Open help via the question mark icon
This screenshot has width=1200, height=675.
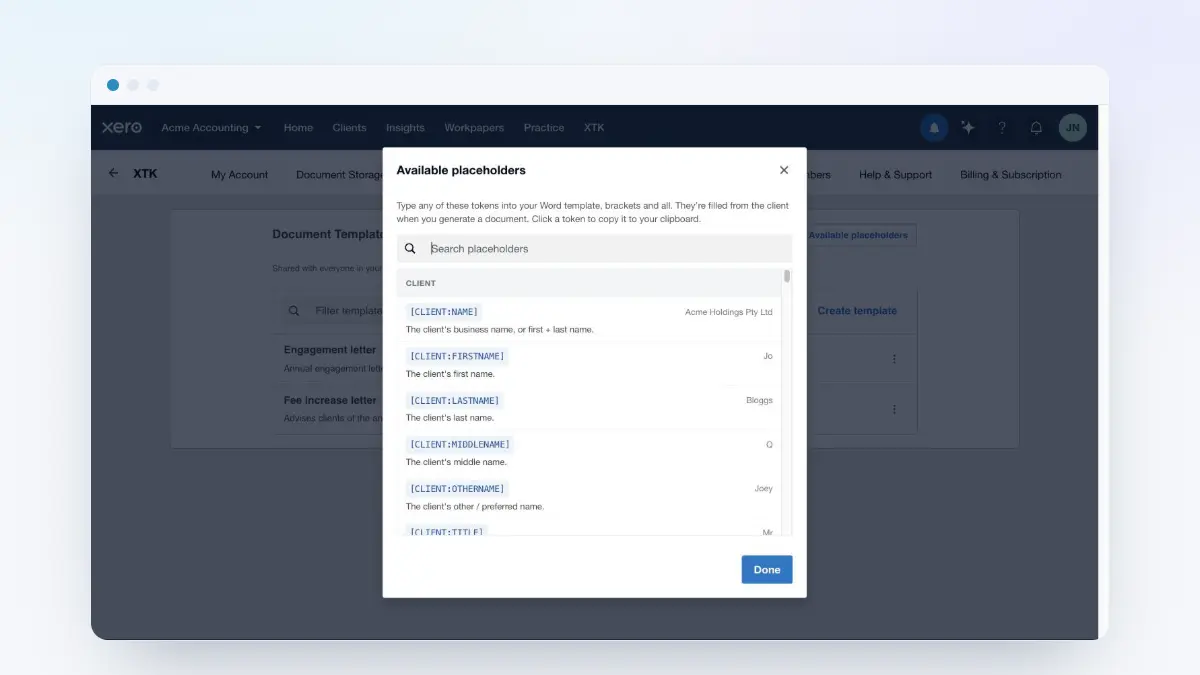(1002, 128)
